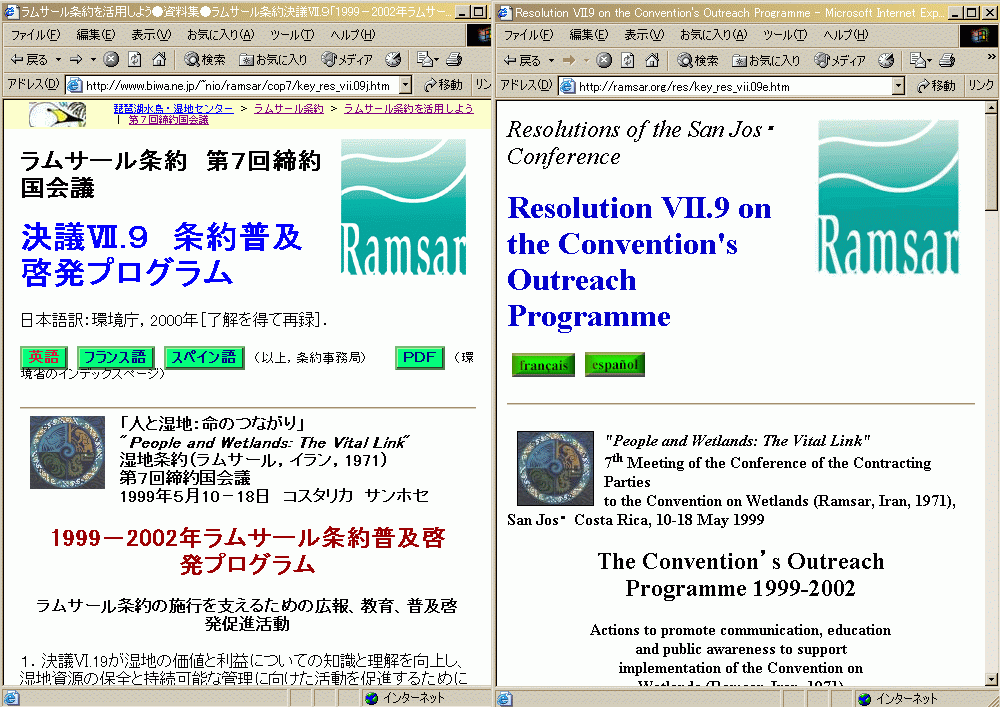Click the Ramsar logo on the right page
This screenshot has width=1000, height=707.
point(888,197)
